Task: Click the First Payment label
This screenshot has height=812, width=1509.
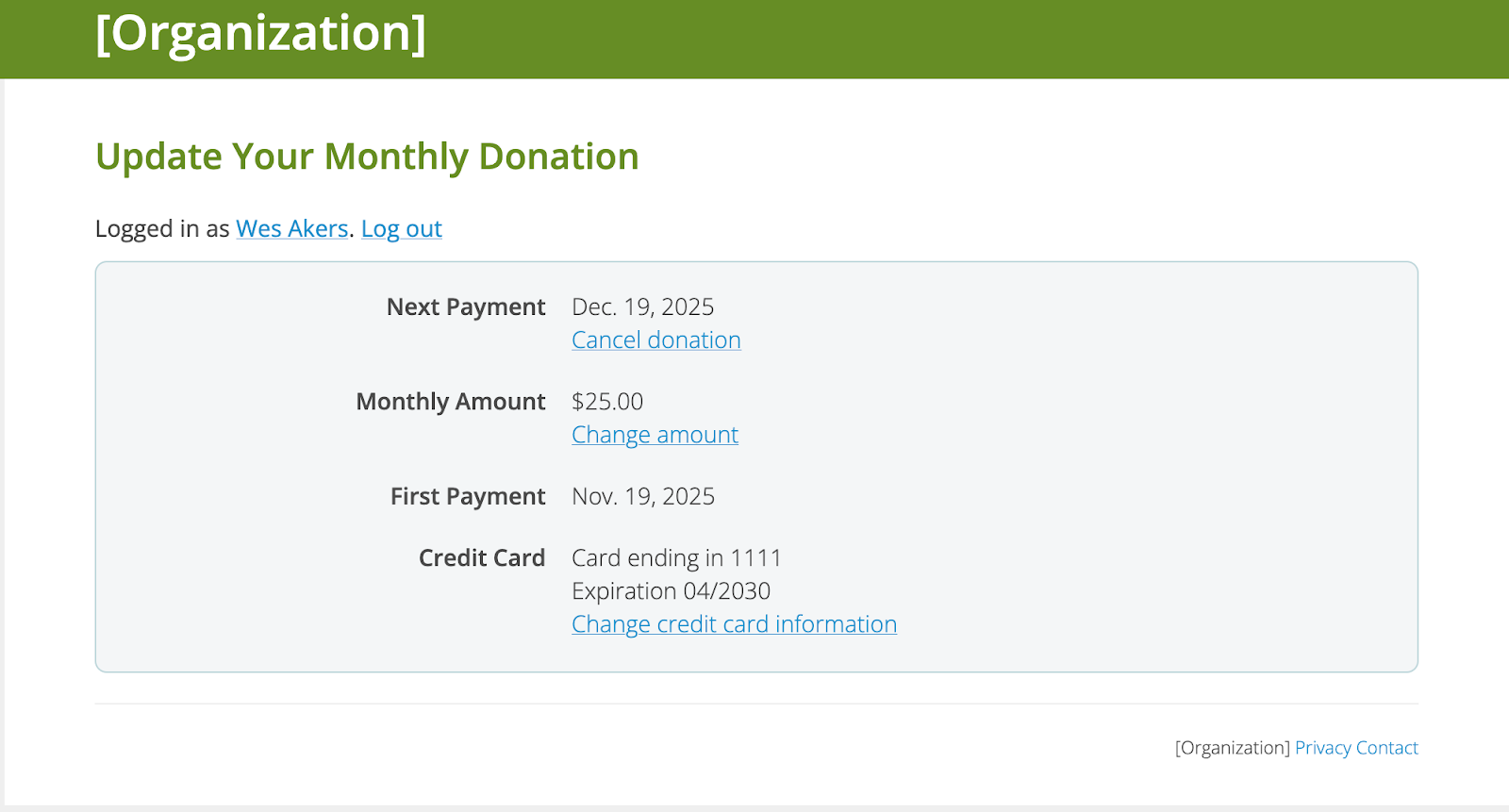Action: [468, 497]
